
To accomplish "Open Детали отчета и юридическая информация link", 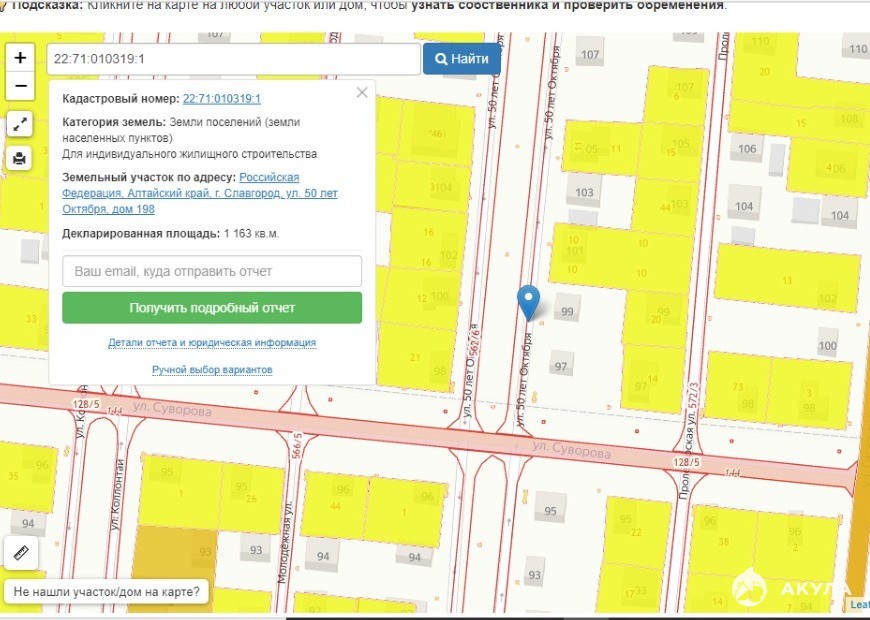I will [212, 343].
